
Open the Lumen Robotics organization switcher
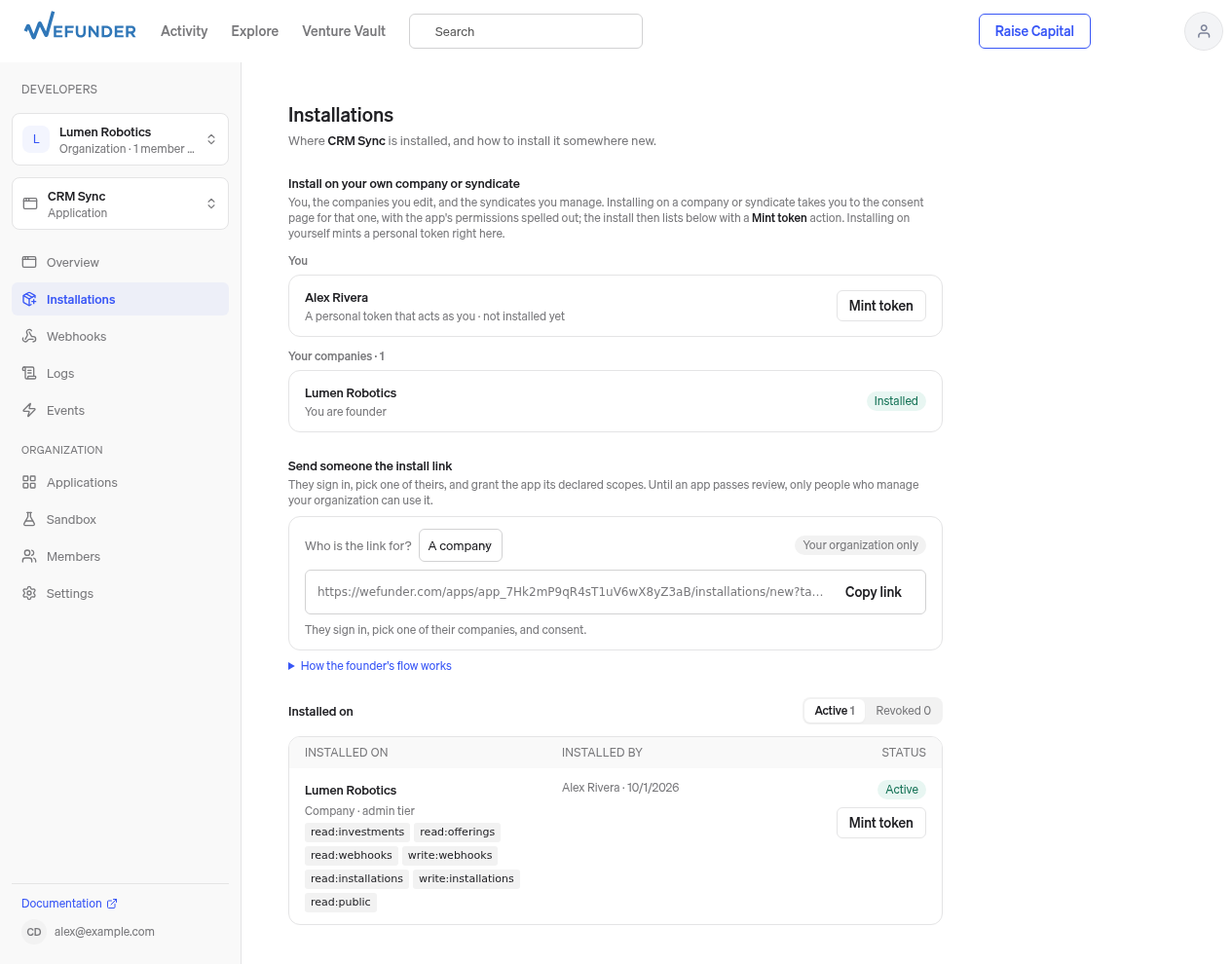pyautogui.click(x=120, y=139)
